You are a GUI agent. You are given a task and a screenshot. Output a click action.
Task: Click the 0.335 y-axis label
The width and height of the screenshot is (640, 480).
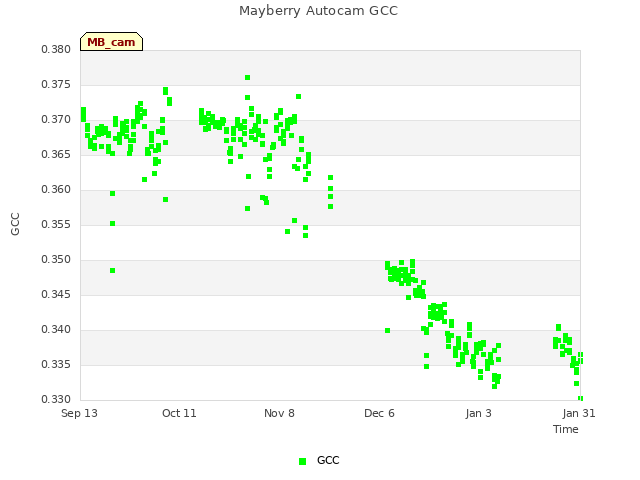point(56,364)
